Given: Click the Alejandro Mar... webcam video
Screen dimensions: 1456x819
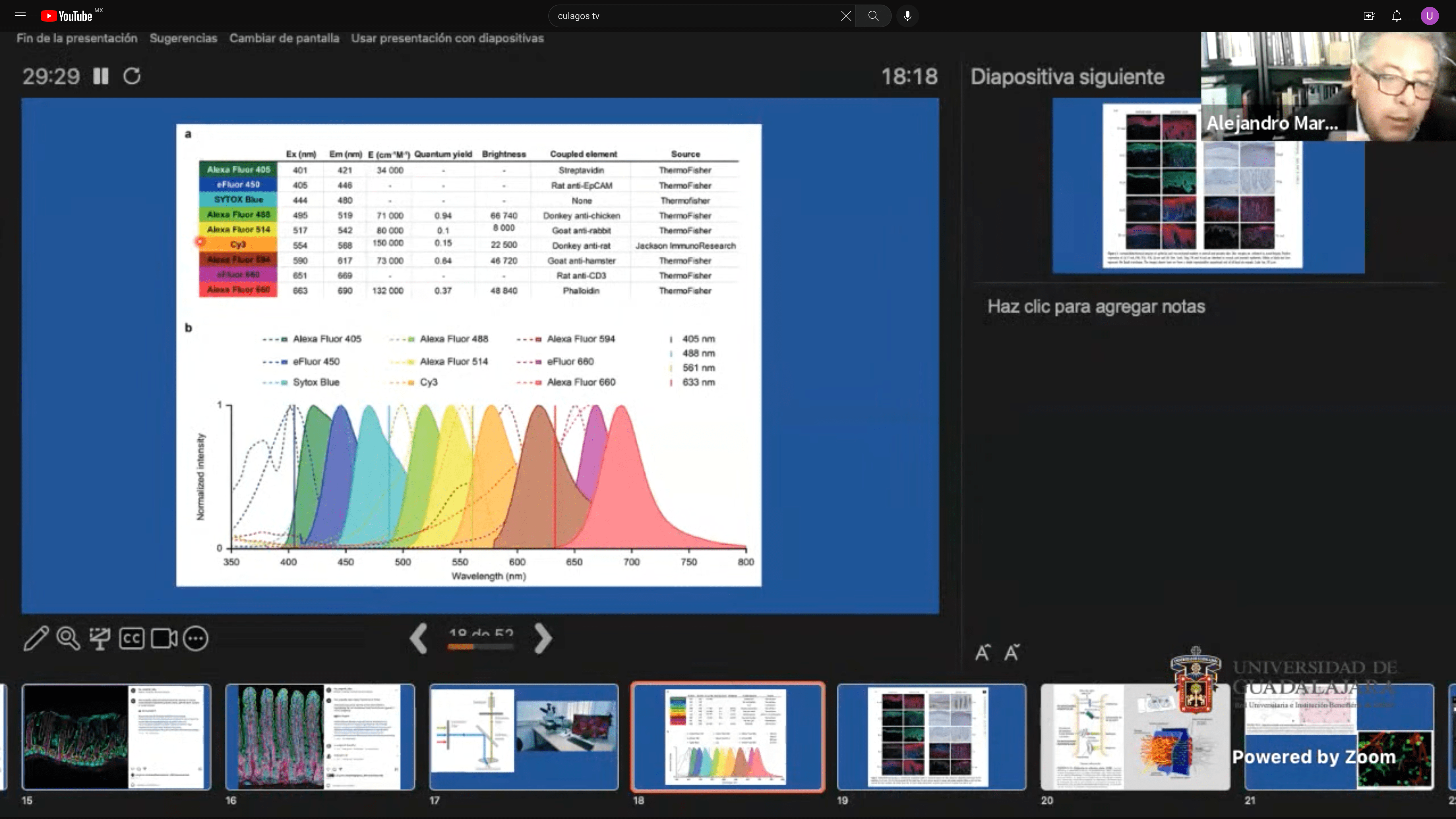Looking at the screenshot, I should (1328, 86).
